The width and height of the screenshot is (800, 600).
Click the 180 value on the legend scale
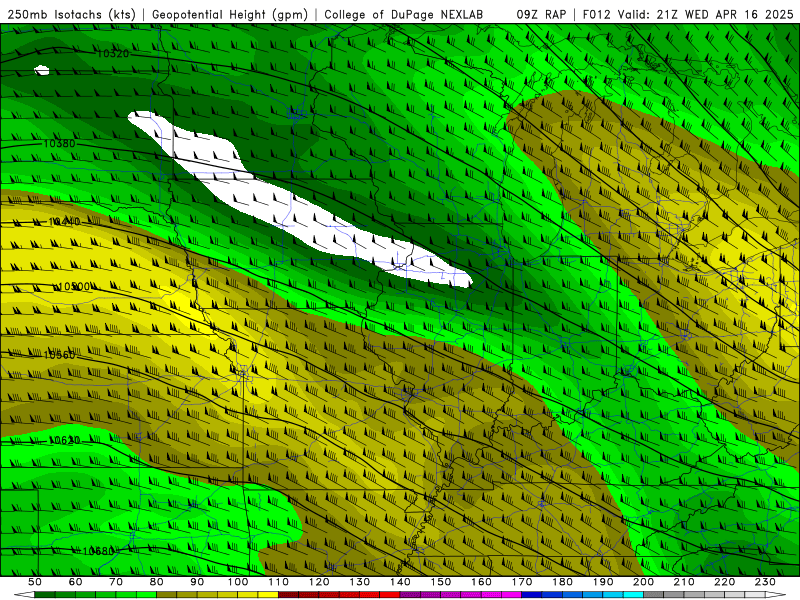tap(562, 582)
